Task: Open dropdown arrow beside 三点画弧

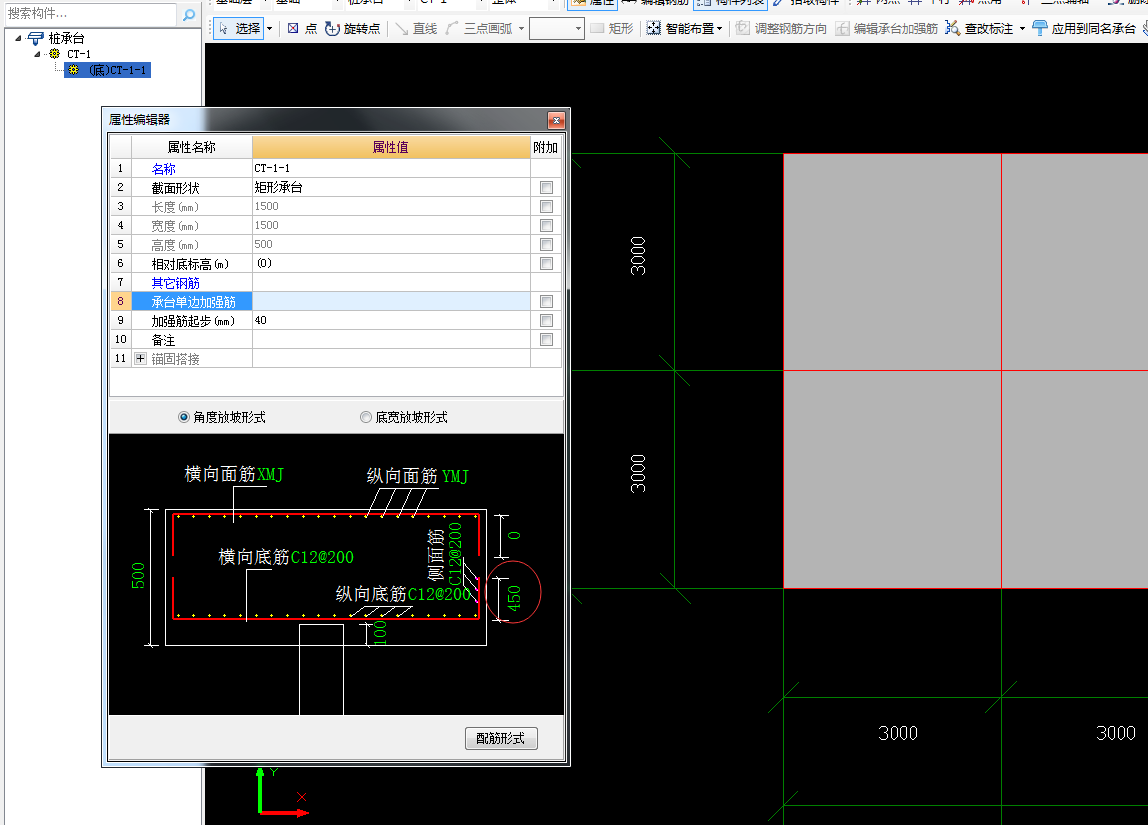Action: [x=521, y=29]
